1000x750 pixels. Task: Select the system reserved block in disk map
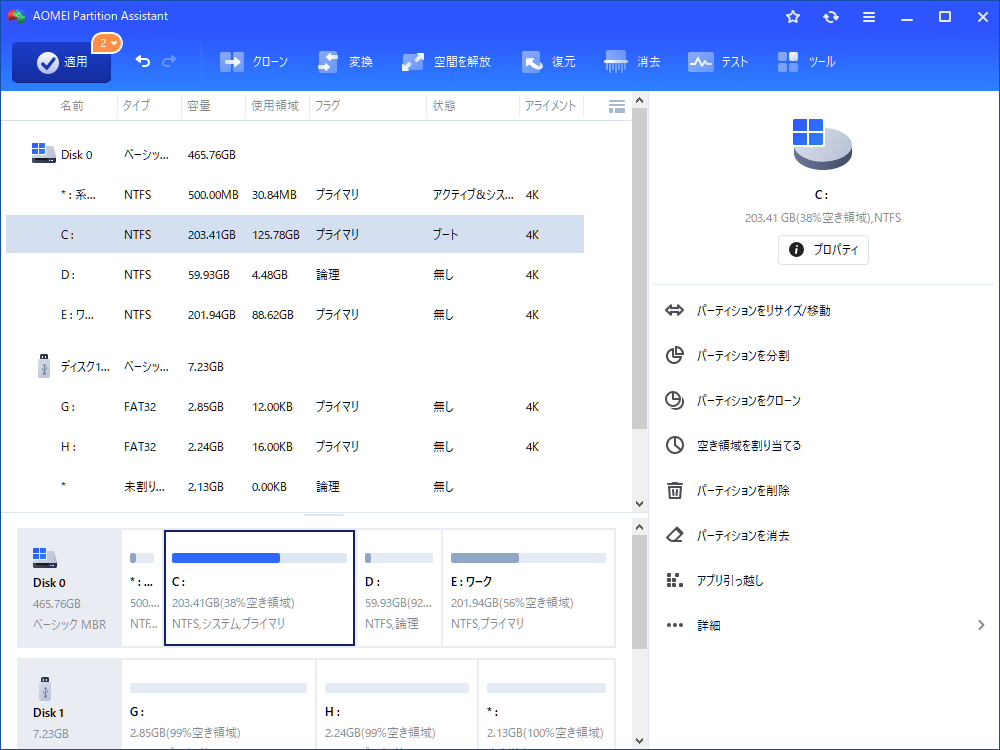[142, 588]
